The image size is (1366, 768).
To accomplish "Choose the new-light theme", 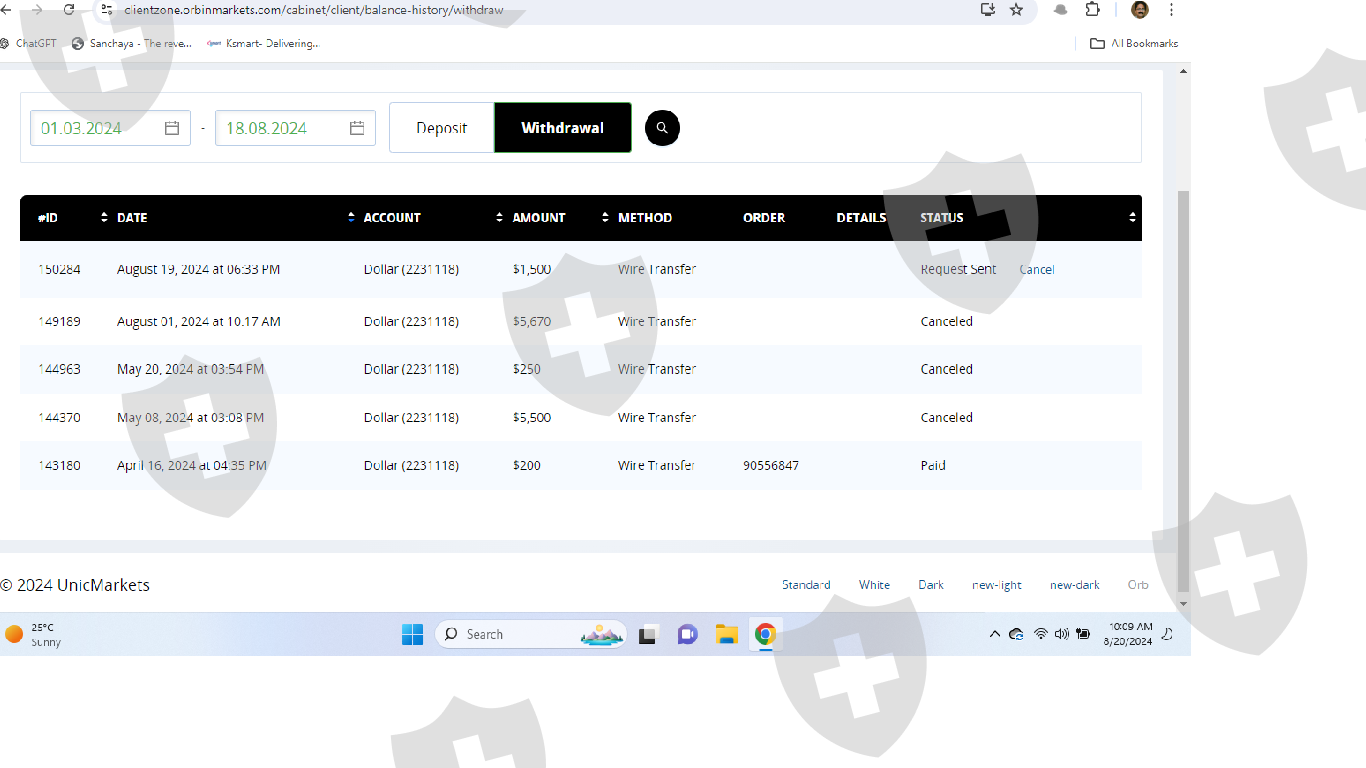I will pos(996,585).
